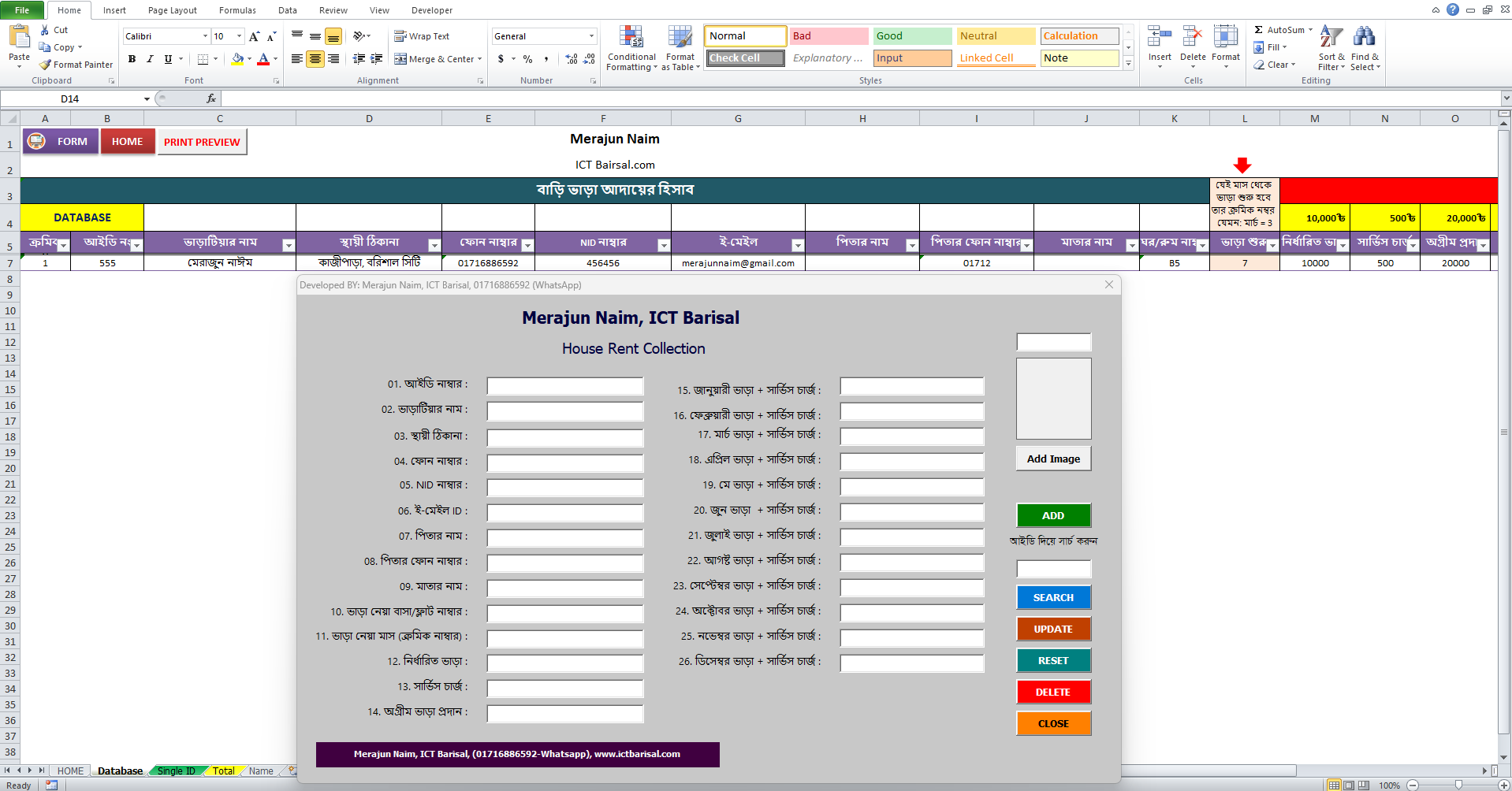
Task: Click the Add Image button
Action: [1053, 459]
